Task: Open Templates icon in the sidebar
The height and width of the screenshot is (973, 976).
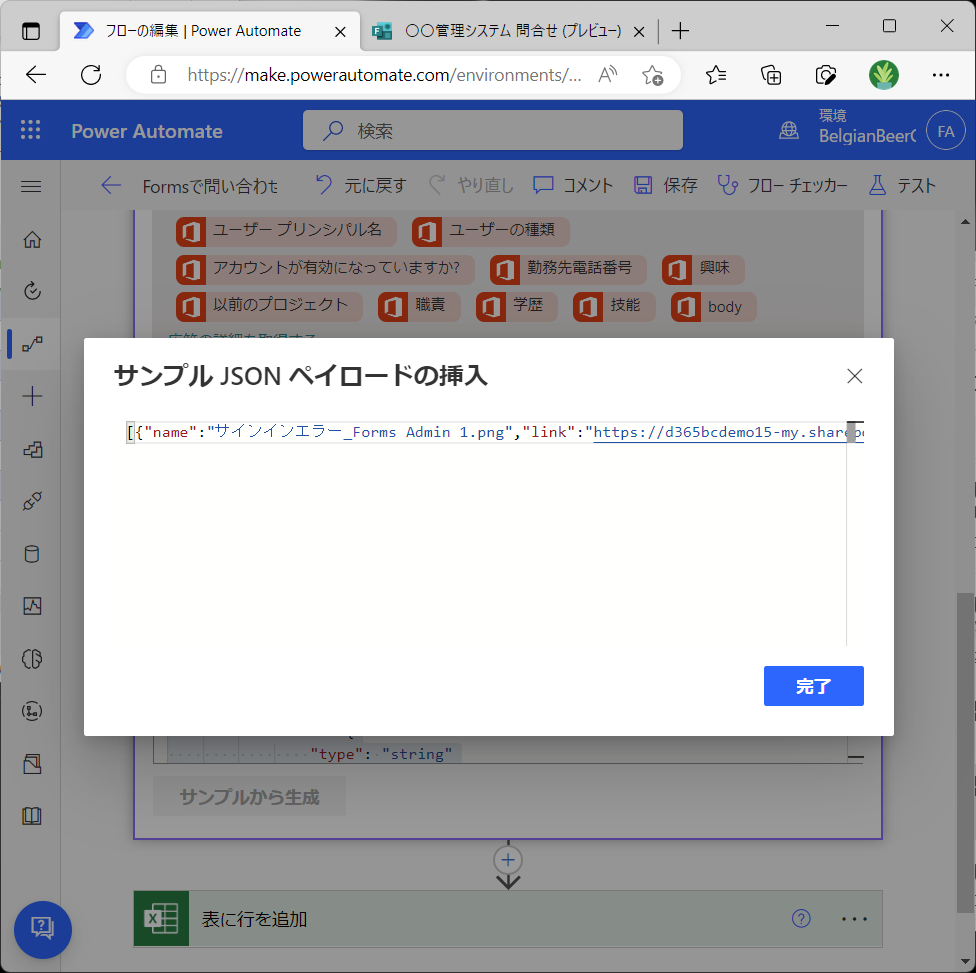Action: (32, 449)
